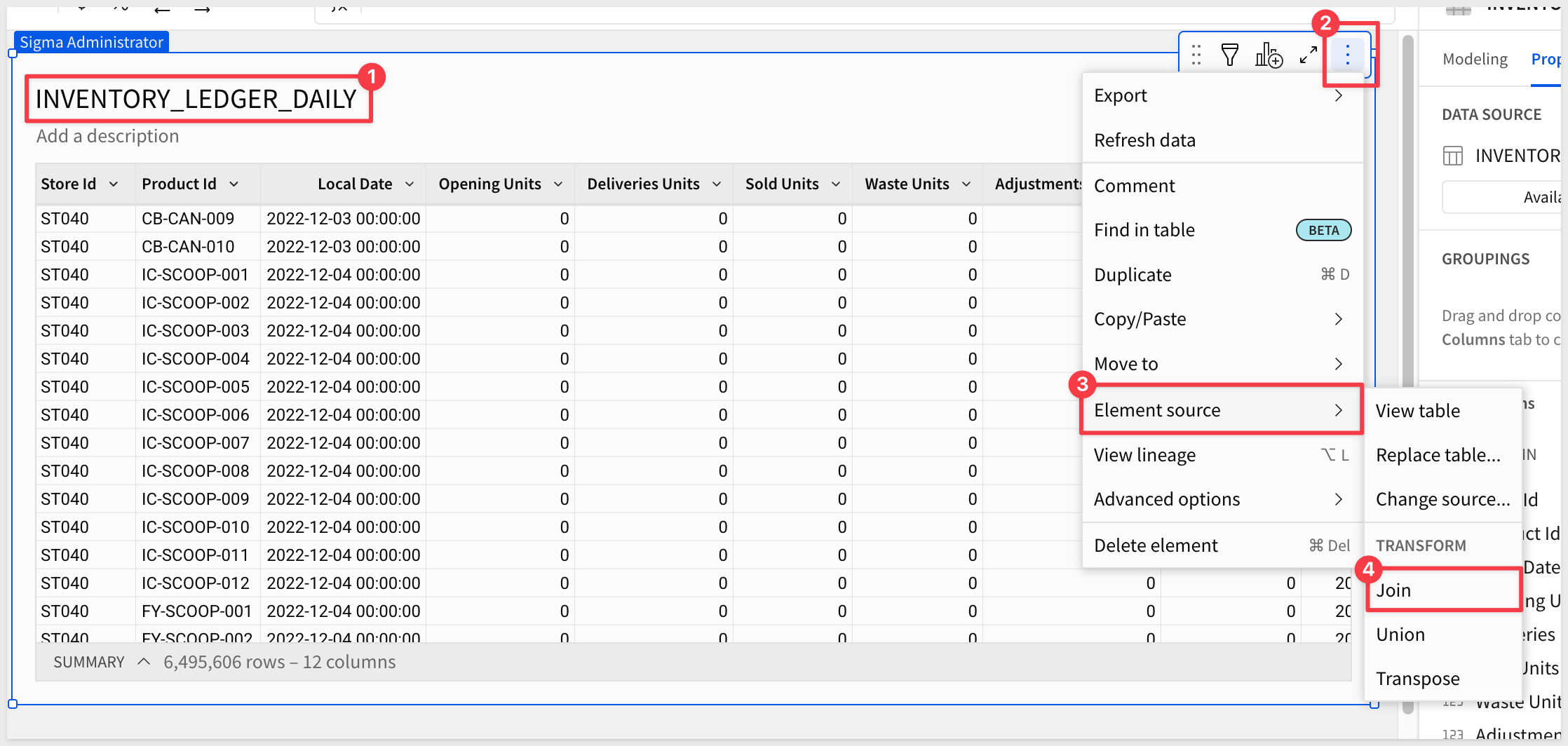This screenshot has width=1568, height=746.
Task: Click the filter funnel icon in element toolbar
Action: (1229, 55)
